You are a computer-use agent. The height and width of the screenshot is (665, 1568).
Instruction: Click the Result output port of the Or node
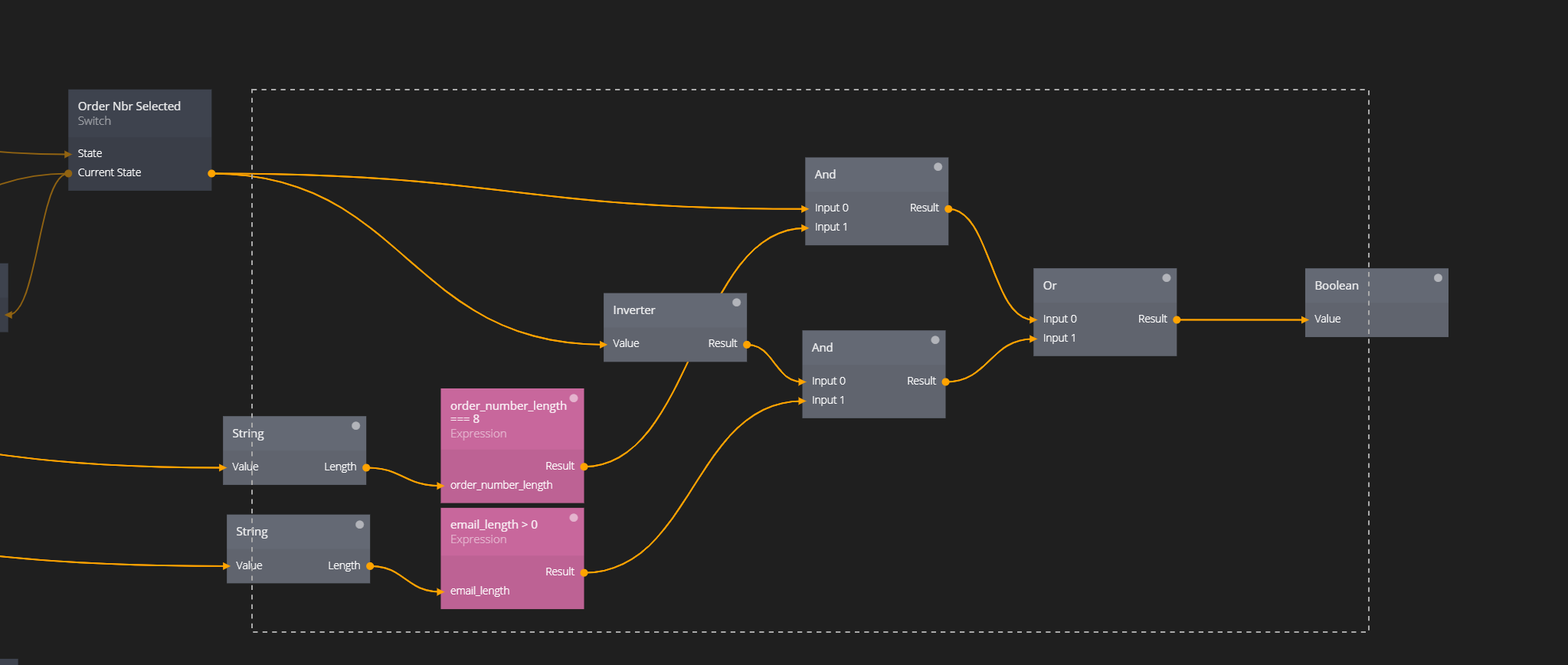tap(1177, 320)
